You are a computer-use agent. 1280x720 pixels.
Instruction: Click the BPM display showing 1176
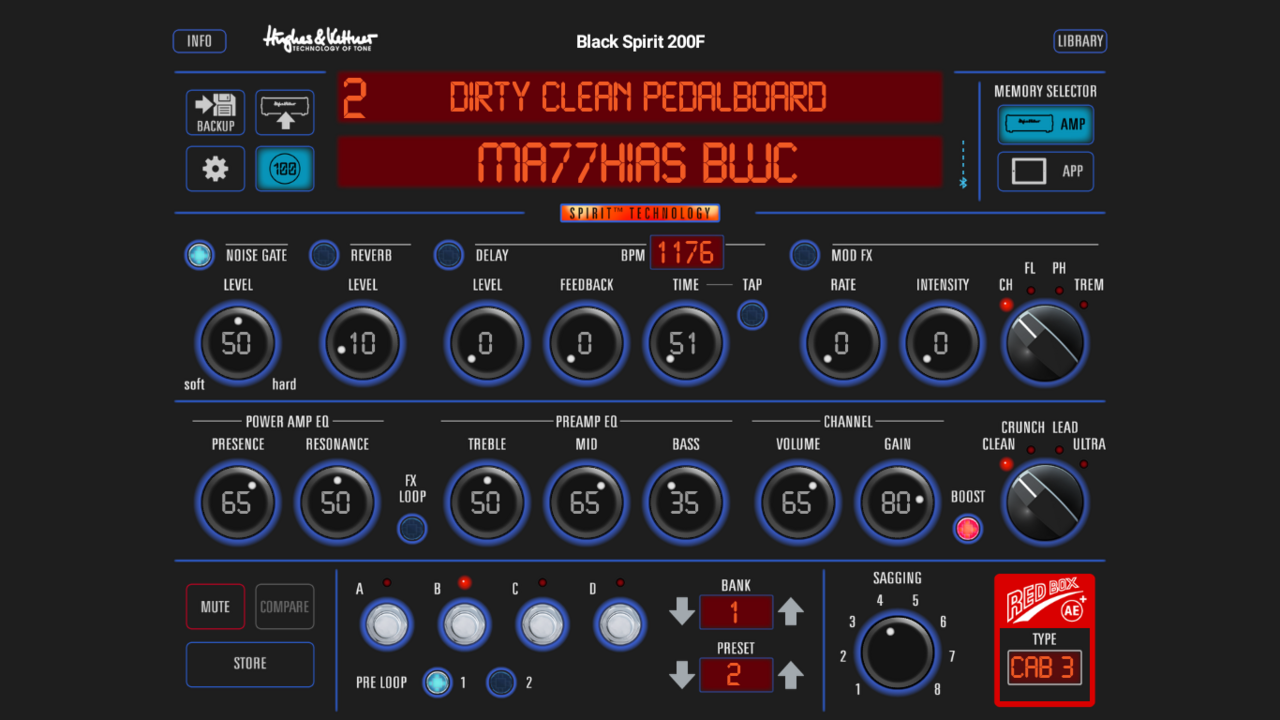[x=687, y=252]
